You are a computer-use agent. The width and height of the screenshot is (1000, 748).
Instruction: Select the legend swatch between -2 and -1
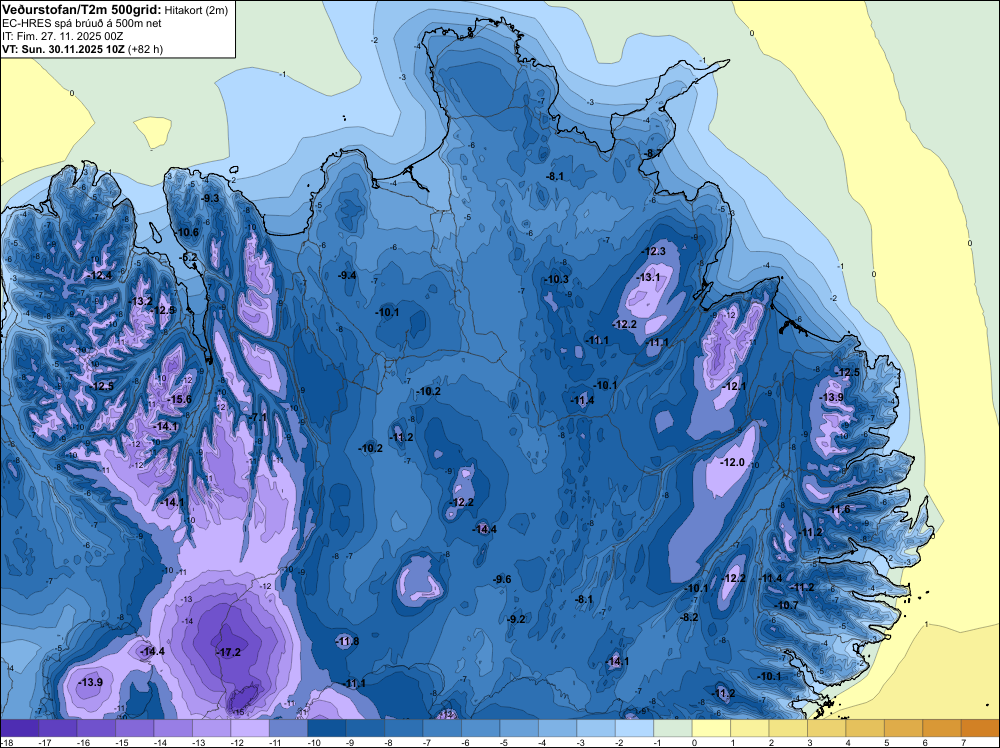[x=635, y=728]
